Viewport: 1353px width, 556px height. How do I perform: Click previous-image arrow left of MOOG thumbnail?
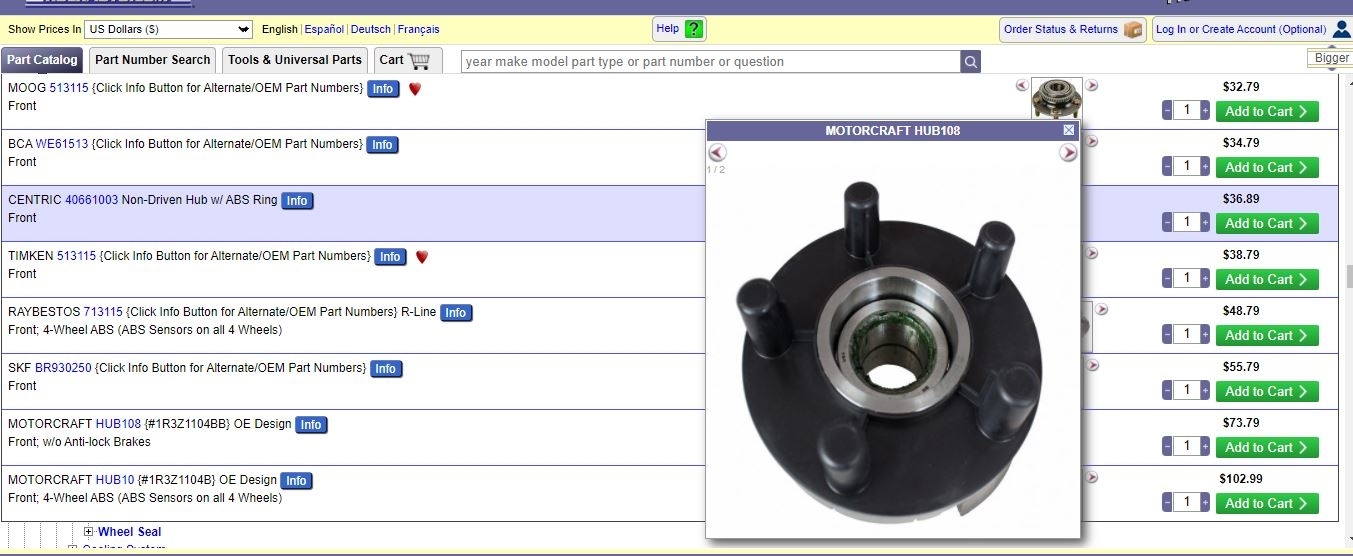[x=1021, y=86]
